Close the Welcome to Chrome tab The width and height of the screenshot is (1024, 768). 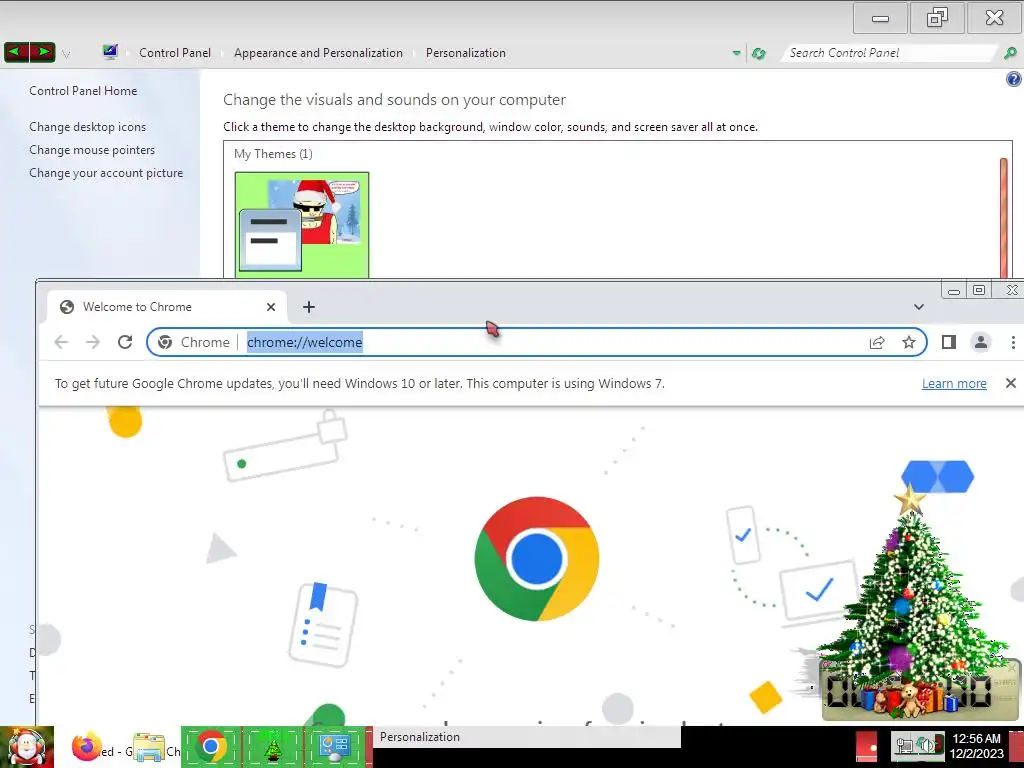point(271,307)
